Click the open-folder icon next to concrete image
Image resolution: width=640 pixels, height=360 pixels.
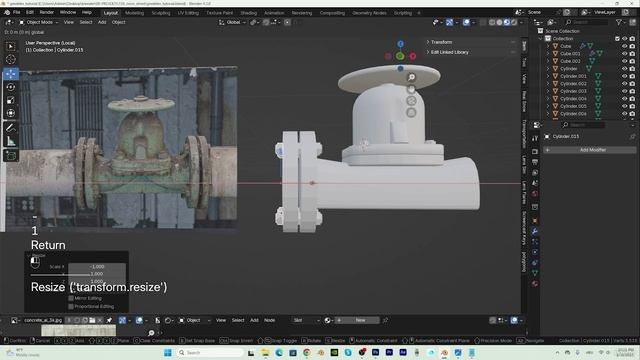click(93, 320)
